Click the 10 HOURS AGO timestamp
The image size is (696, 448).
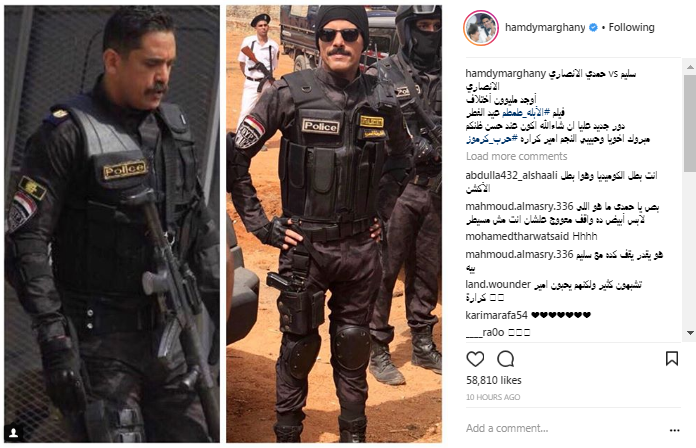[x=493, y=397]
